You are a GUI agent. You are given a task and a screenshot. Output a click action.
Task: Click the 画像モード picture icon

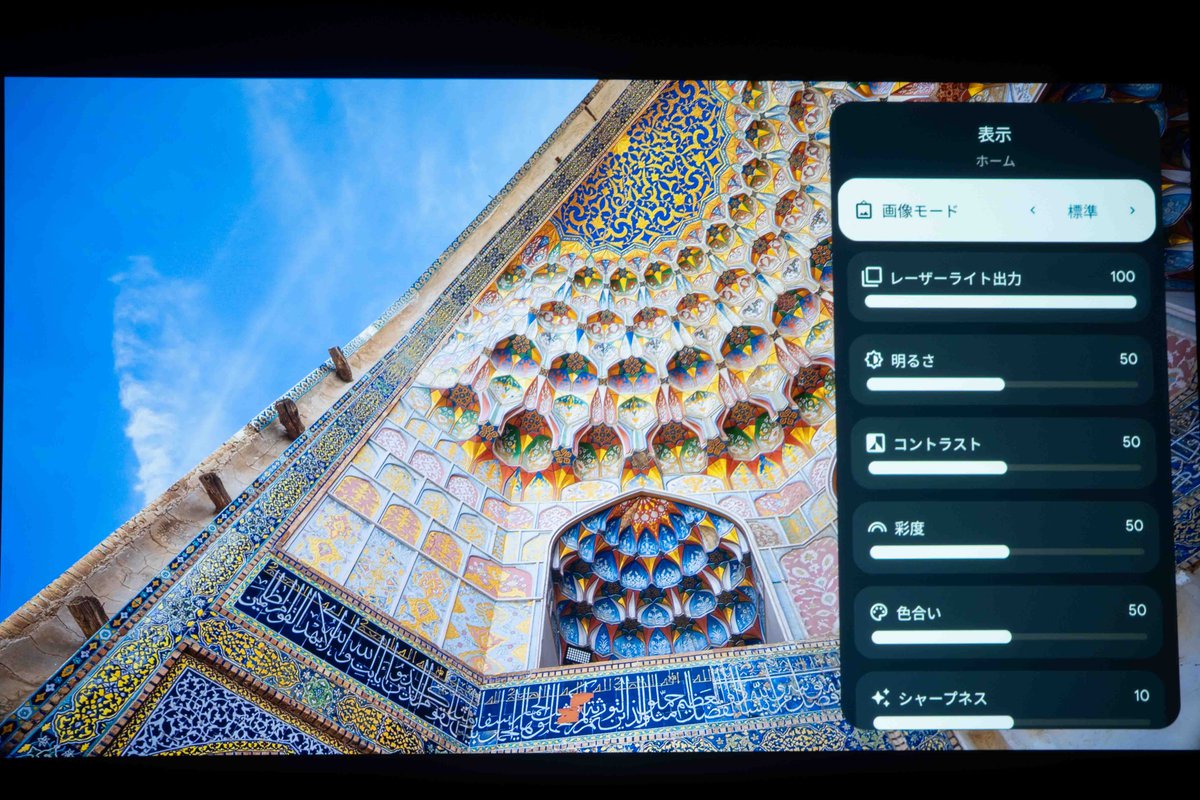(x=864, y=211)
